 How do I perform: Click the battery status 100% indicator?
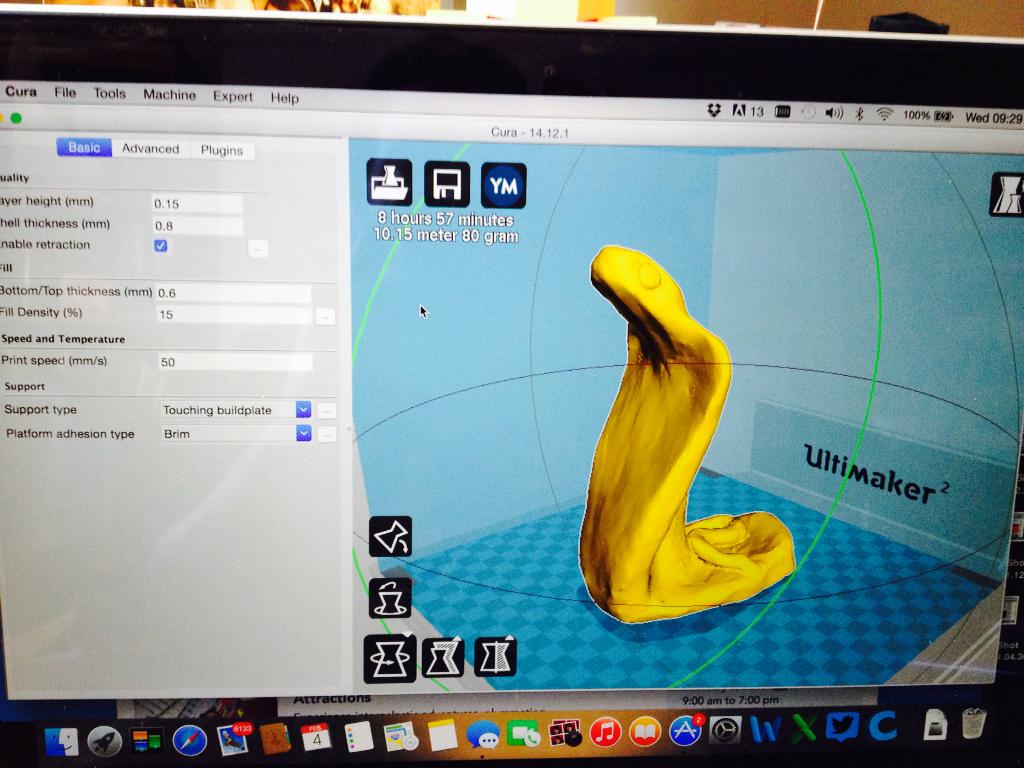click(x=927, y=116)
